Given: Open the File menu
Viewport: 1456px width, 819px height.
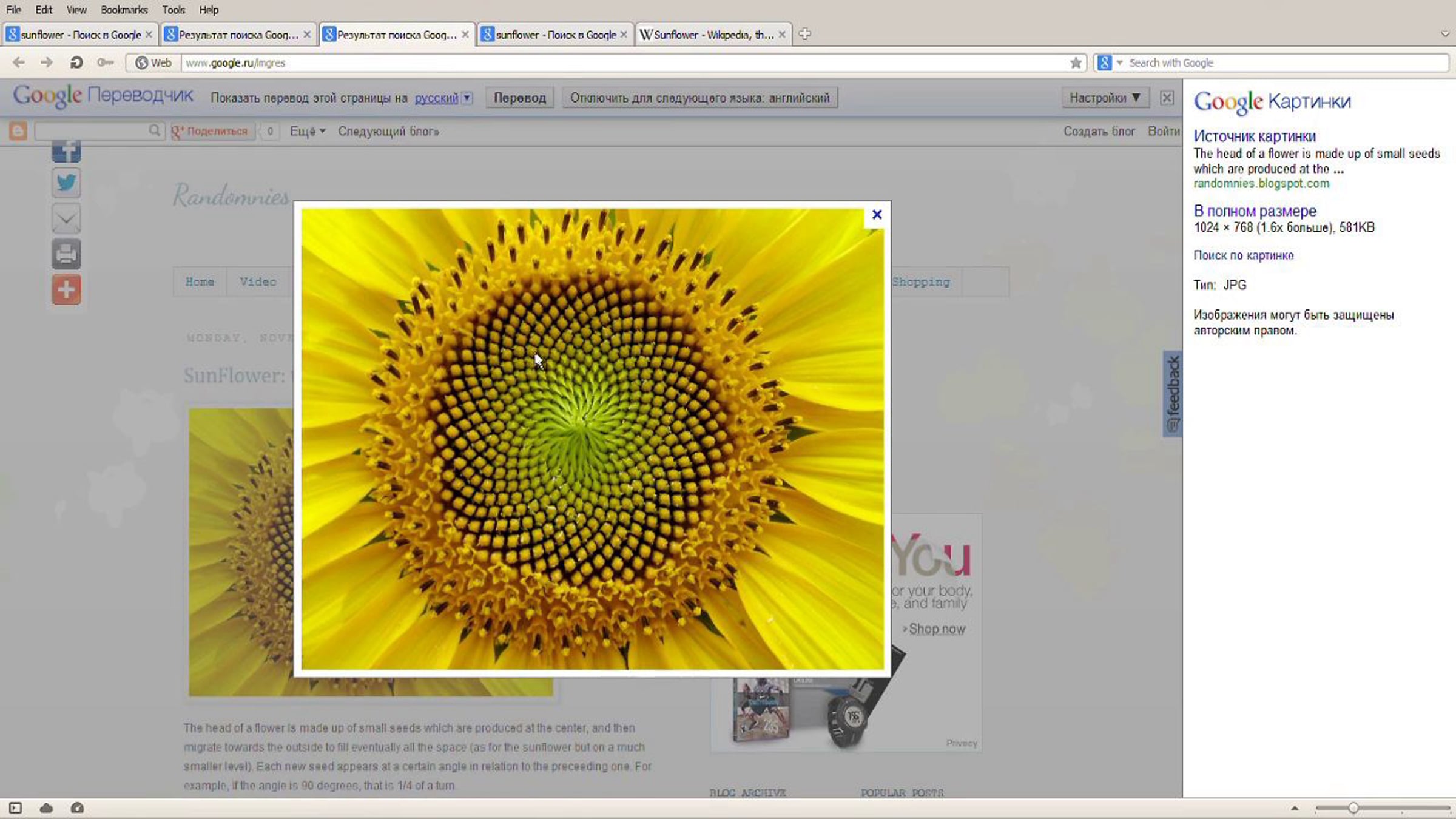Looking at the screenshot, I should tap(13, 10).
